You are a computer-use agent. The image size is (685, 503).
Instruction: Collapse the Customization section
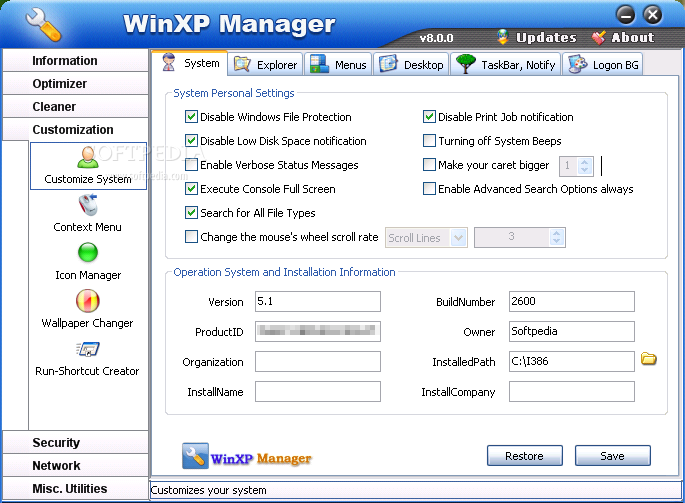coord(75,129)
